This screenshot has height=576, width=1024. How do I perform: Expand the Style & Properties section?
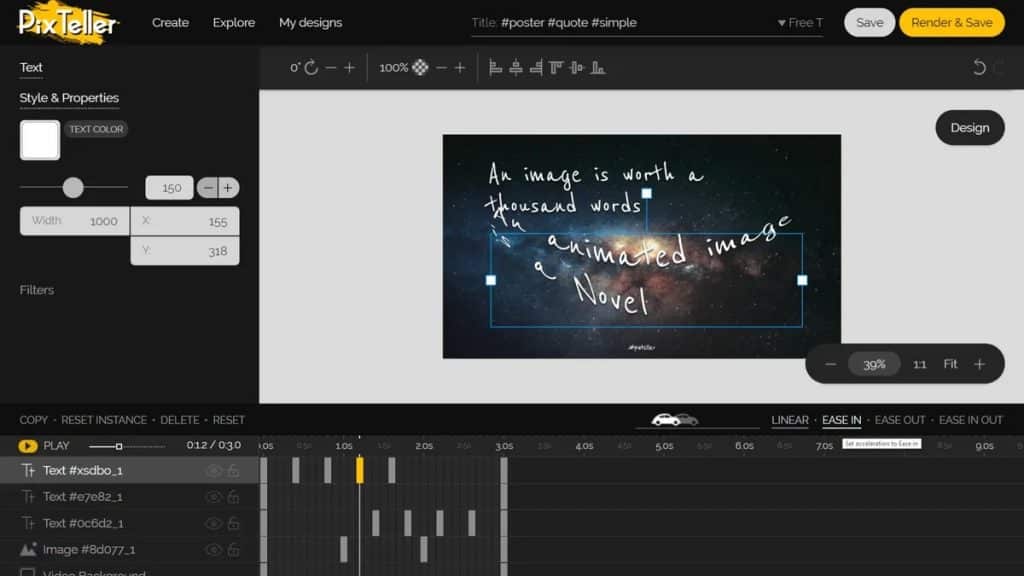tap(69, 98)
